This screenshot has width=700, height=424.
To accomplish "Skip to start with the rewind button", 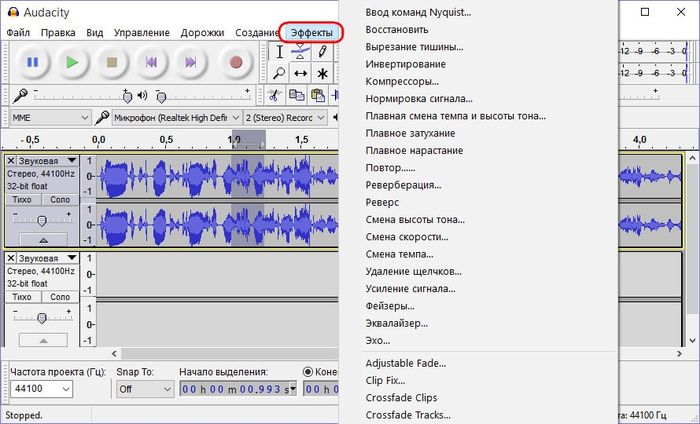I will point(152,62).
